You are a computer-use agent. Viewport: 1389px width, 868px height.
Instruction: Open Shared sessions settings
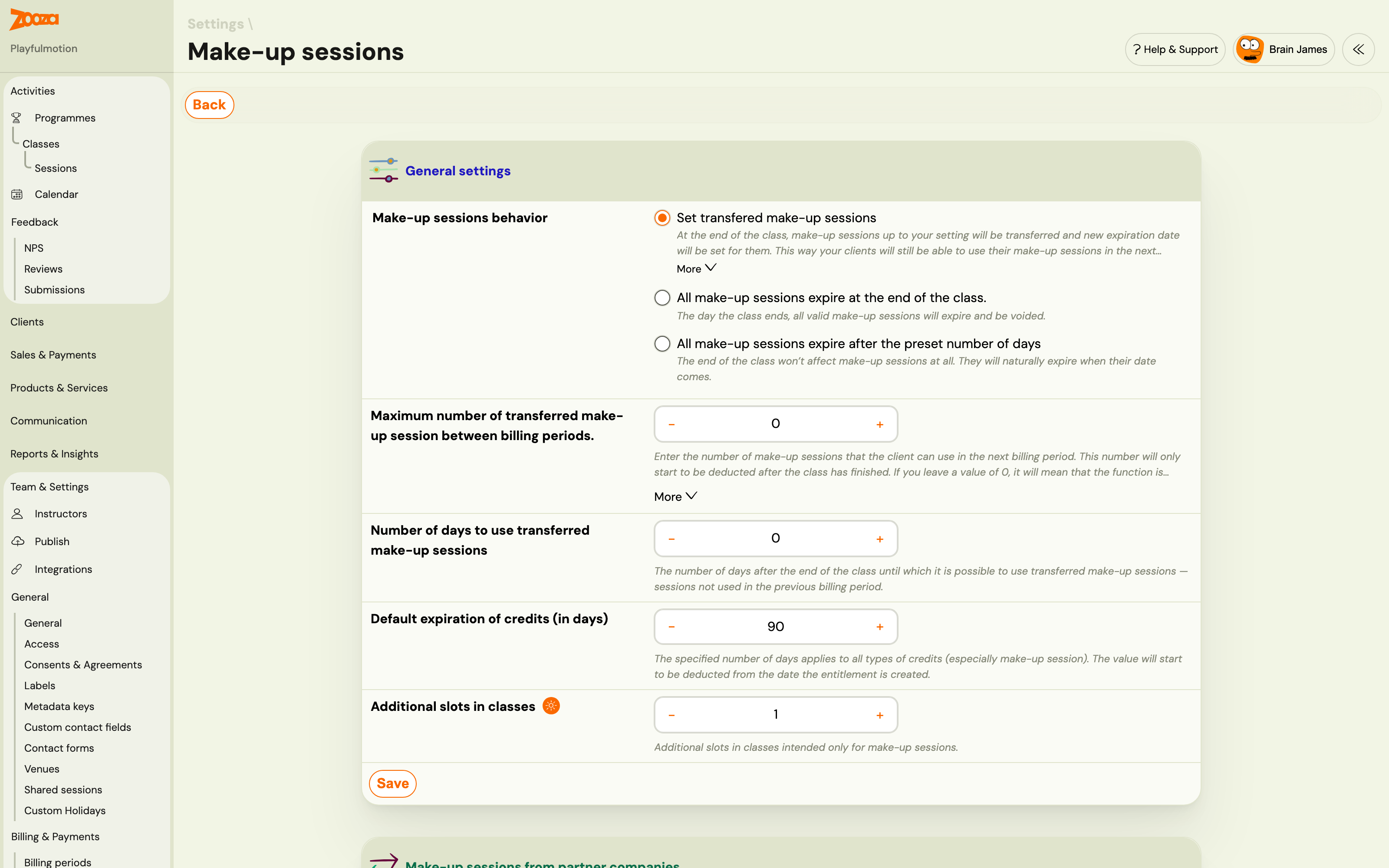point(63,789)
